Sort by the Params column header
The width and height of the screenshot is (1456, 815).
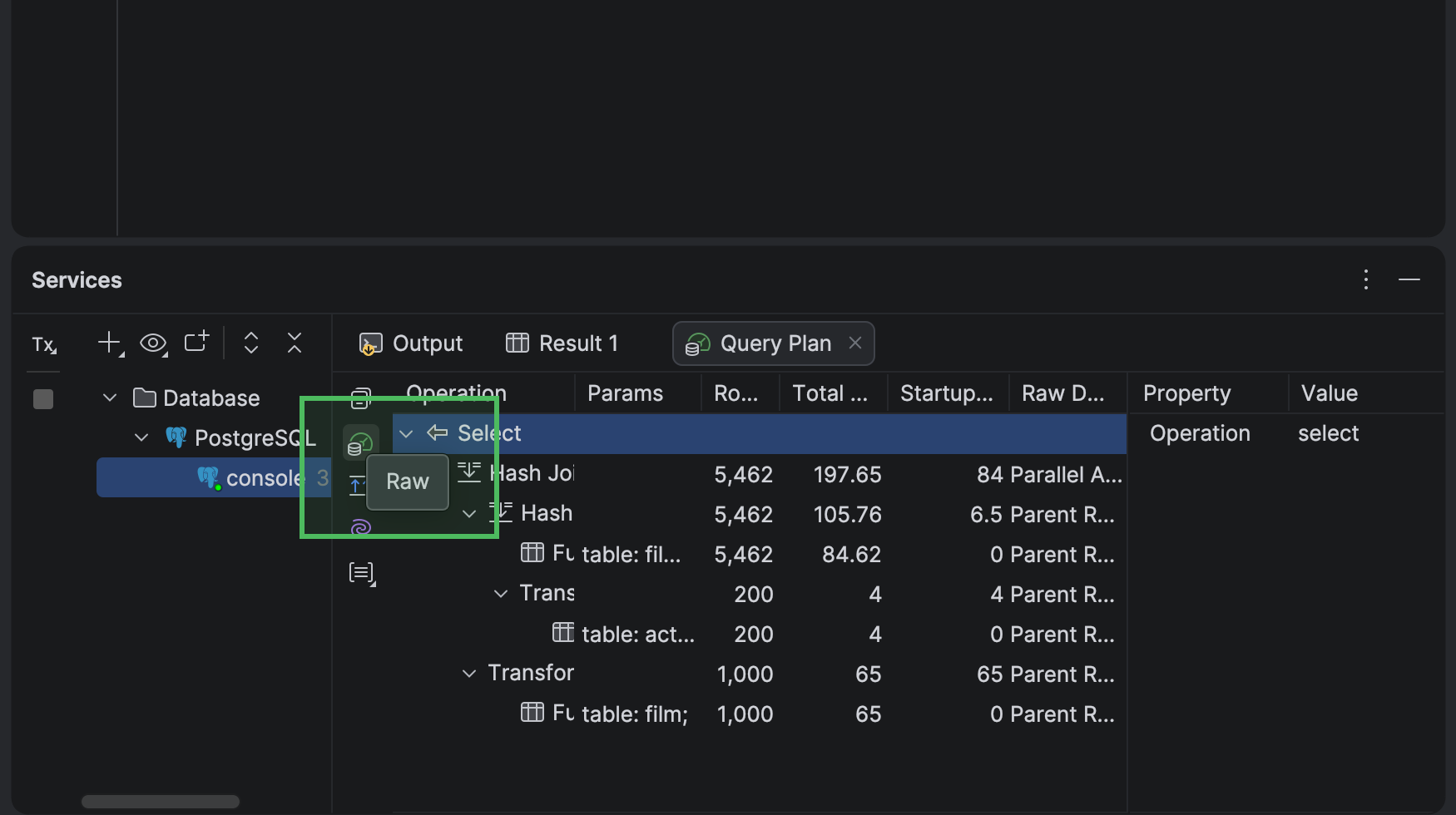pyautogui.click(x=625, y=393)
